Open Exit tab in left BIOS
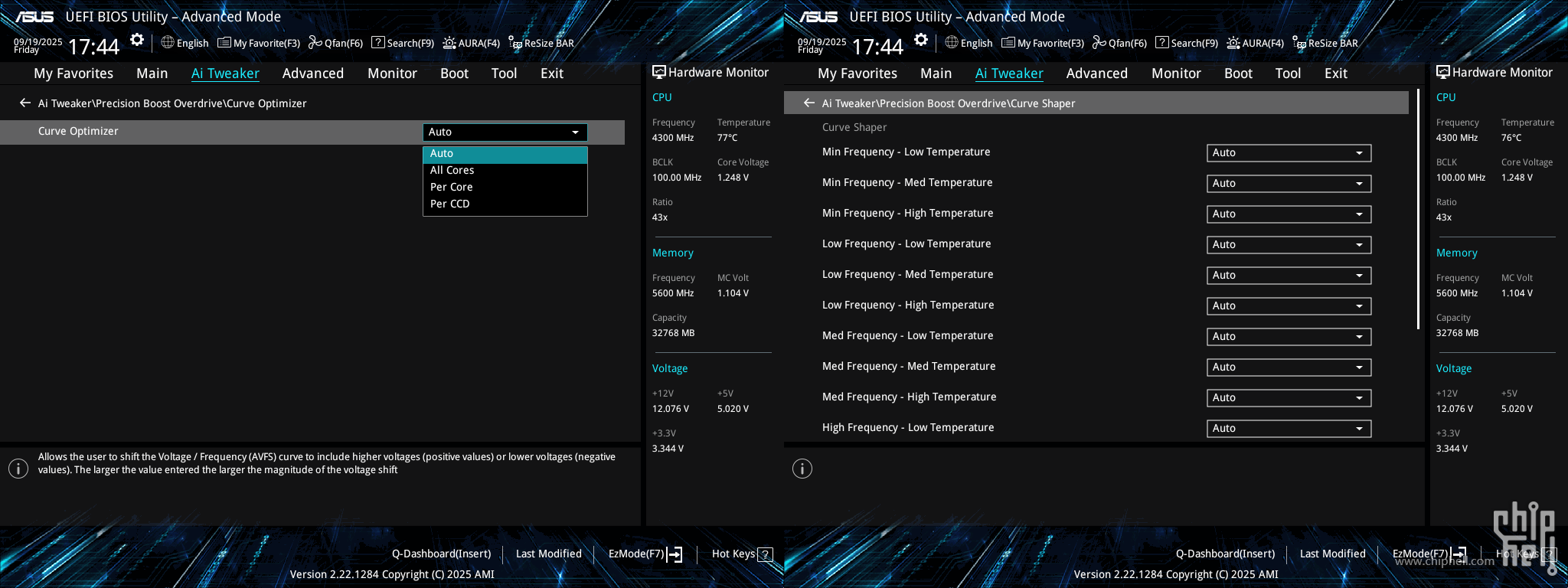Image resolution: width=1568 pixels, height=588 pixels. pyautogui.click(x=551, y=73)
